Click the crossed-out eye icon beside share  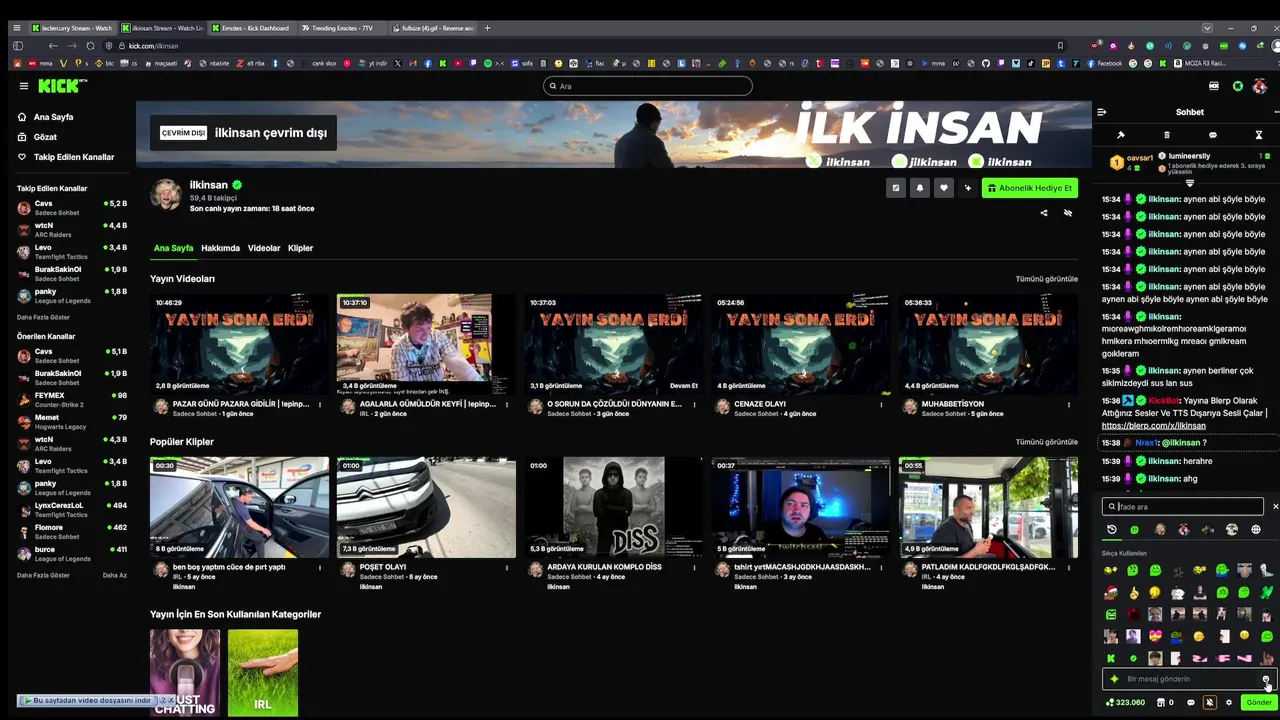click(x=1068, y=213)
